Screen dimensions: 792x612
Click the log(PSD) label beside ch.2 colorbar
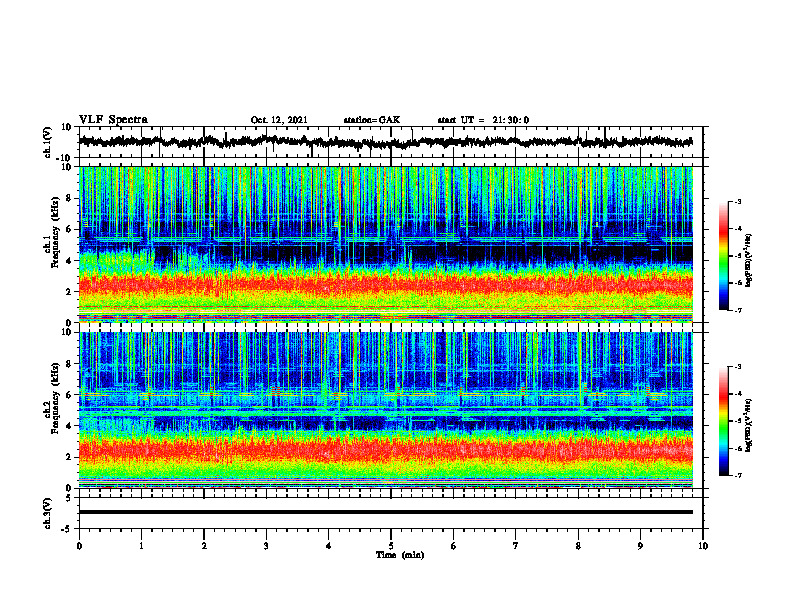point(749,425)
